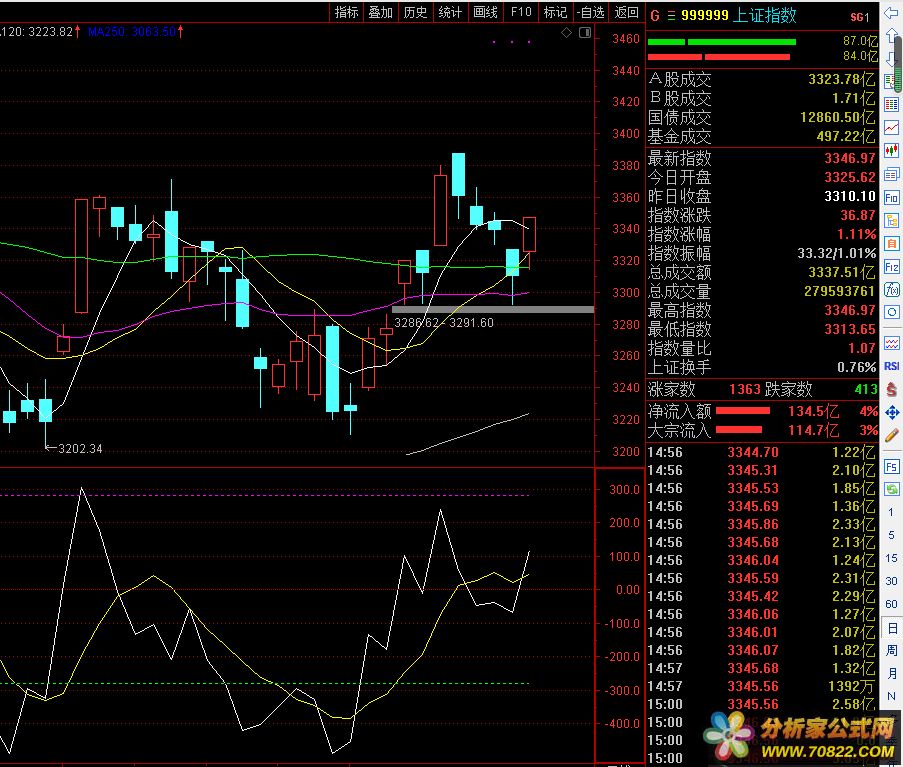This screenshot has height=767, width=903.
Task: Switch to 60-minute period
Action: coord(891,604)
